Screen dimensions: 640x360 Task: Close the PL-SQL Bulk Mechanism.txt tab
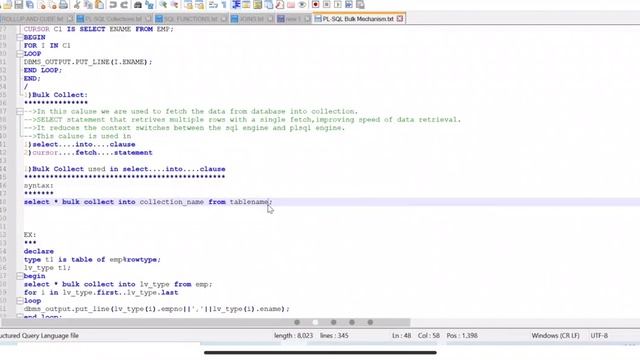400,19
